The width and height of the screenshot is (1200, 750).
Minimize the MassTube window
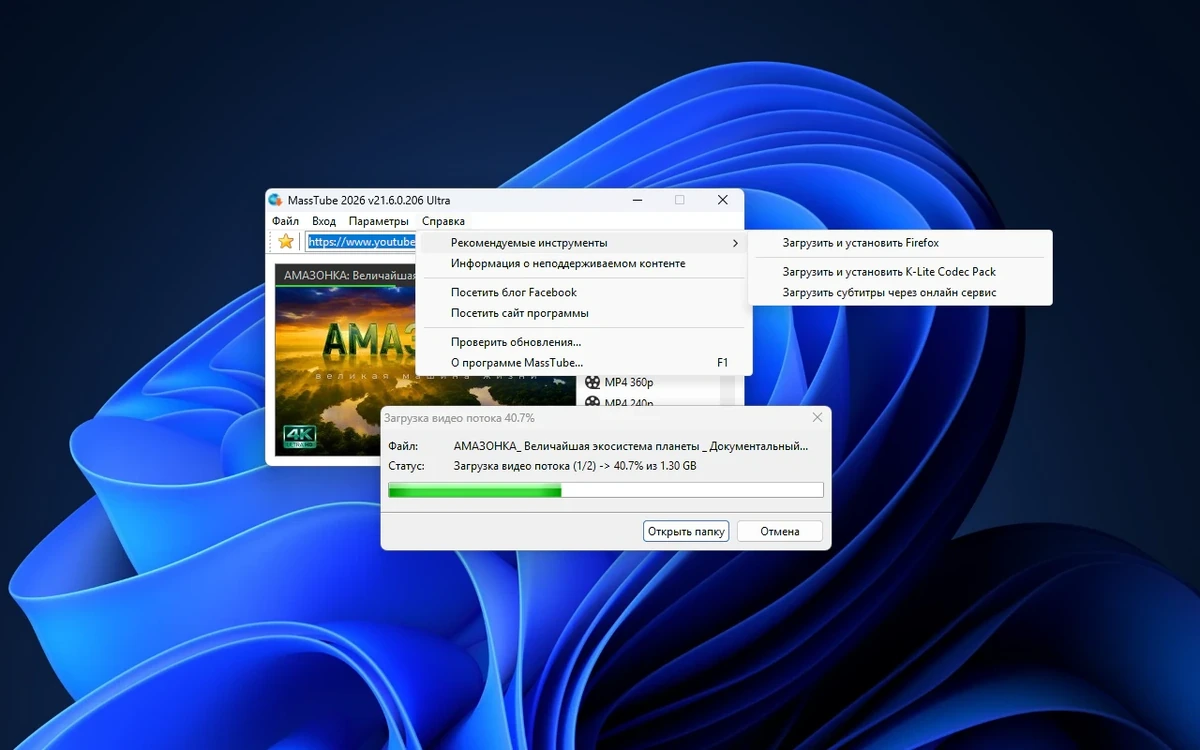637,200
